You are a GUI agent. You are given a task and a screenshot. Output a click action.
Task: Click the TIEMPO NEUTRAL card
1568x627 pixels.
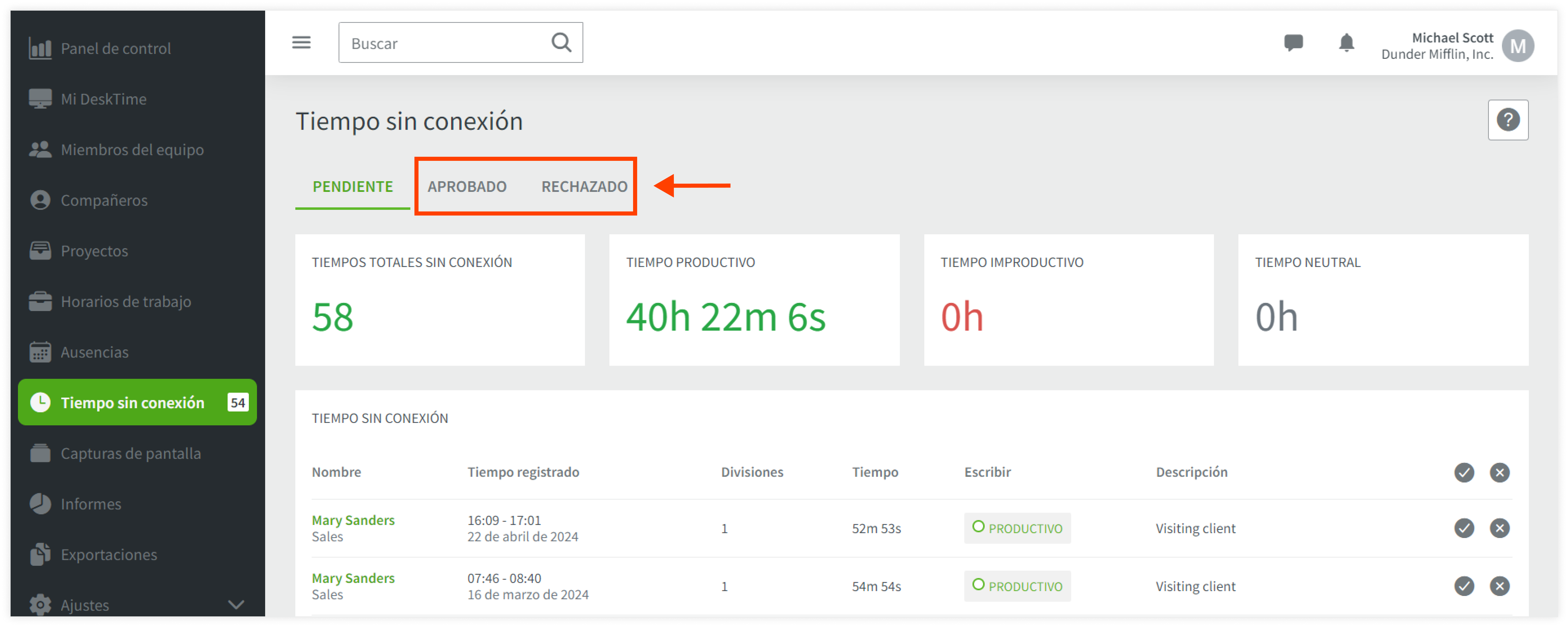pos(1383,300)
